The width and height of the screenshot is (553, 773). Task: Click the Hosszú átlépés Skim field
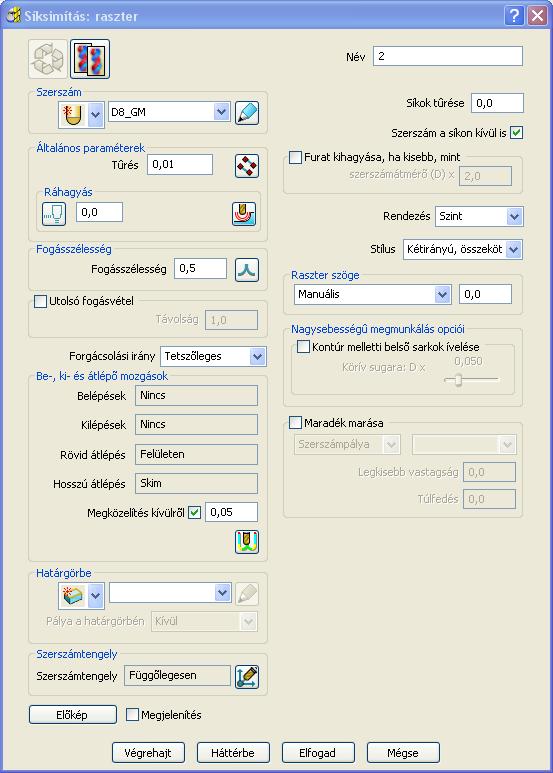197,484
